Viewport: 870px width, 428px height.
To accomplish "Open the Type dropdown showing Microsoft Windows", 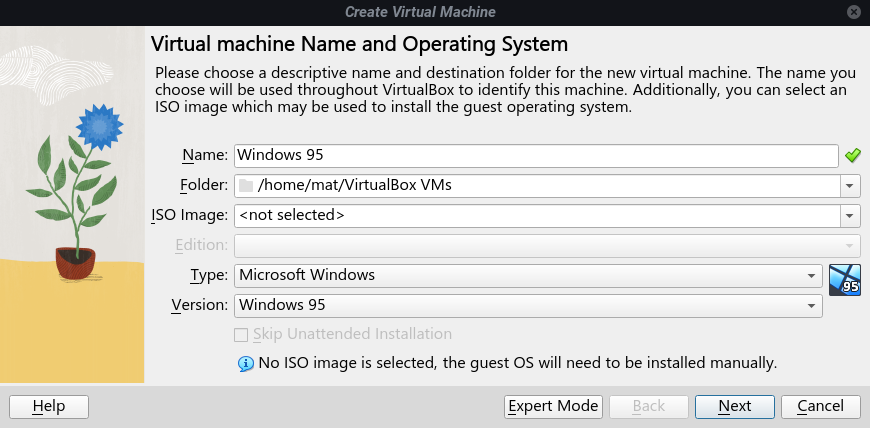I will tap(528, 275).
